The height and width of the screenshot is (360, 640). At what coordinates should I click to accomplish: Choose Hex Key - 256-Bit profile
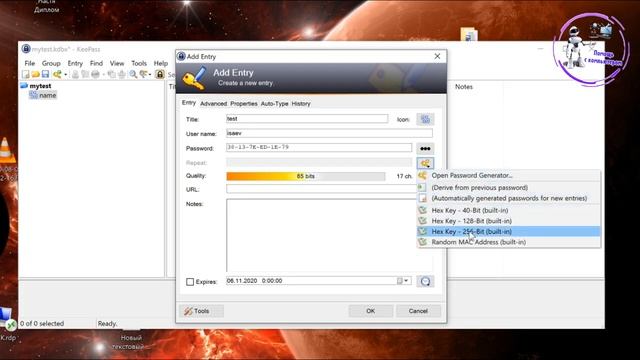point(509,231)
